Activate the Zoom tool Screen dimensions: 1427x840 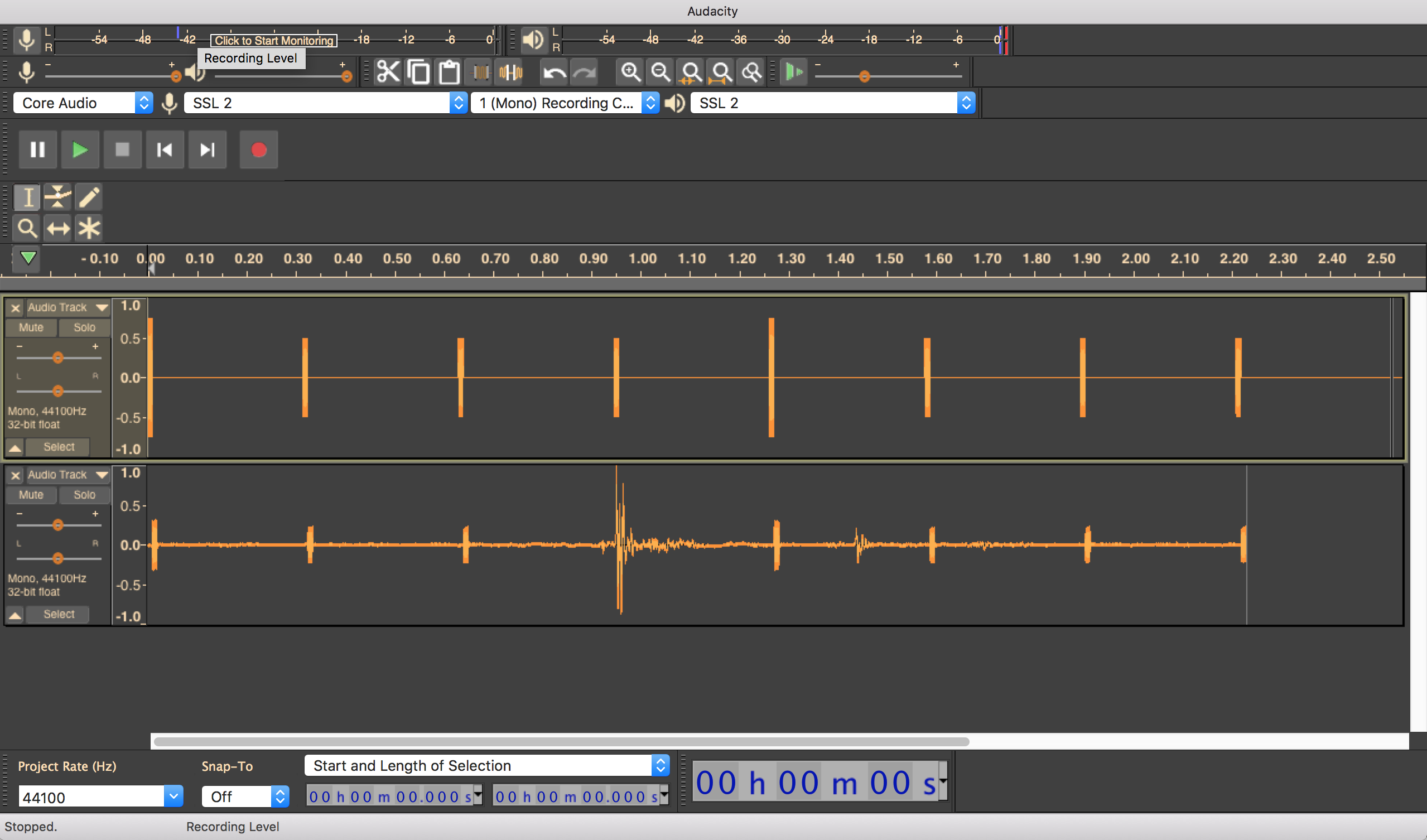[x=27, y=228]
